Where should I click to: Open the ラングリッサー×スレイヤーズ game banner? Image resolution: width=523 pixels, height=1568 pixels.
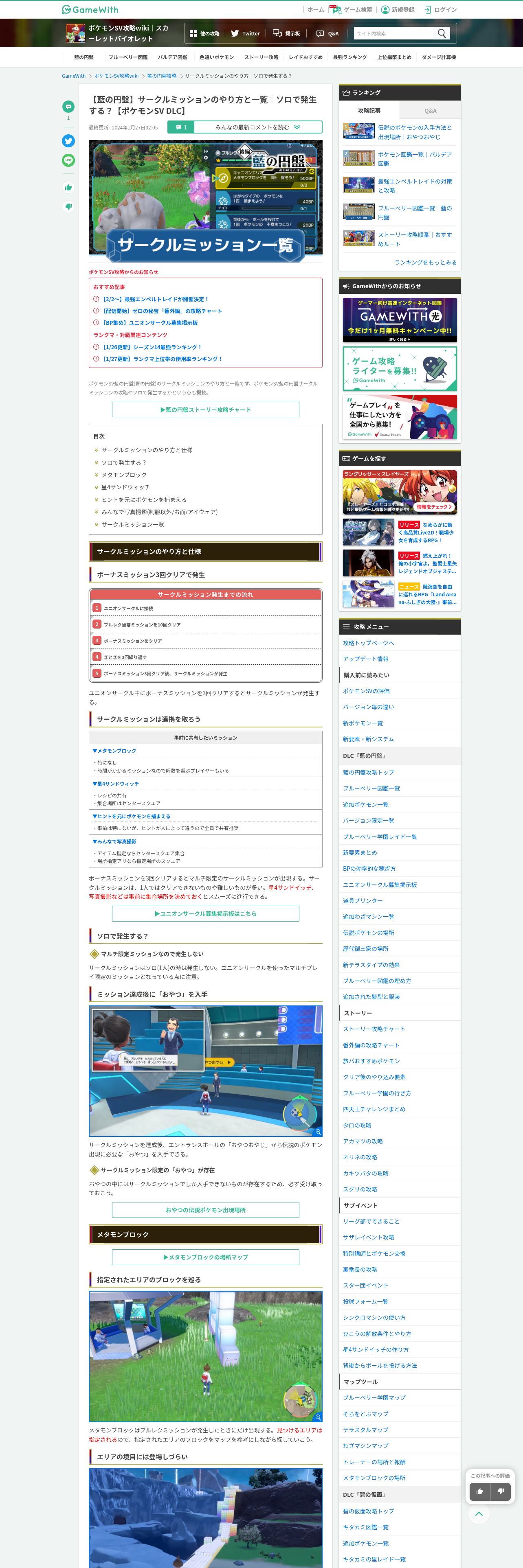click(400, 493)
